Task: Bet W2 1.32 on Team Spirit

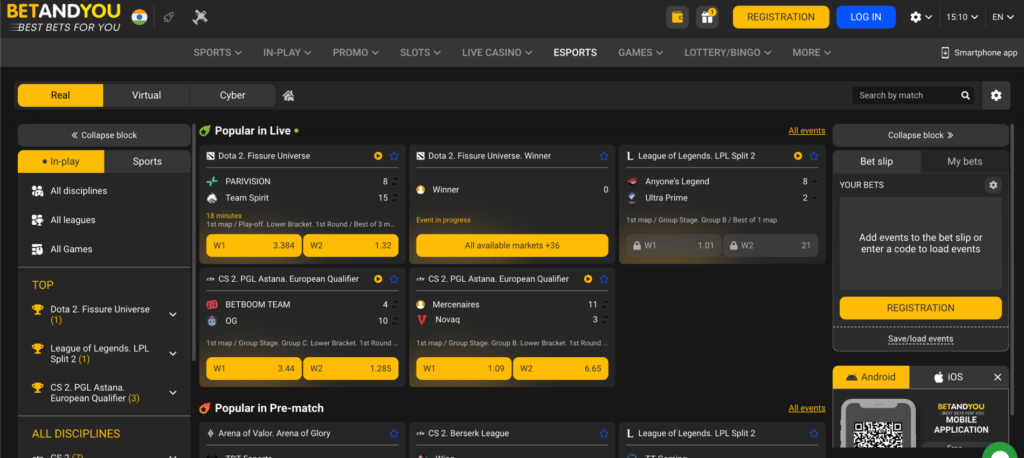Action: (351, 246)
